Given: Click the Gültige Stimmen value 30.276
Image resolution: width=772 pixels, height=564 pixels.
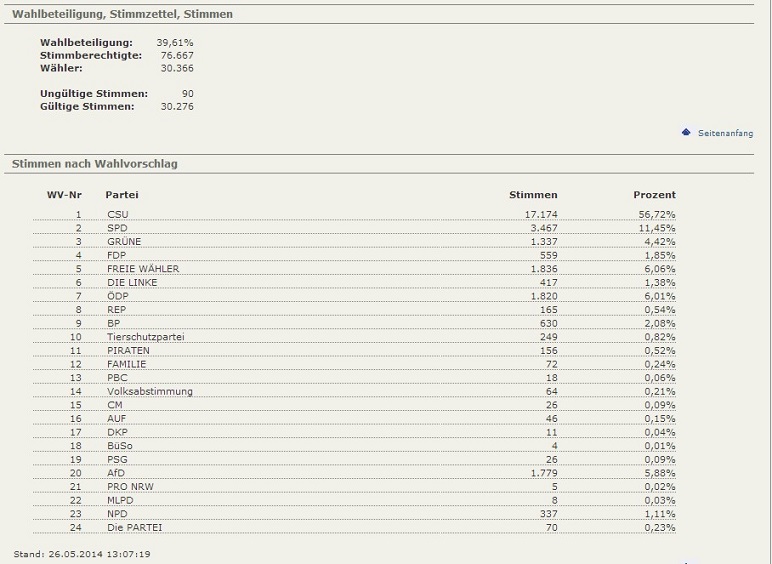Looking at the screenshot, I should coord(177,107).
